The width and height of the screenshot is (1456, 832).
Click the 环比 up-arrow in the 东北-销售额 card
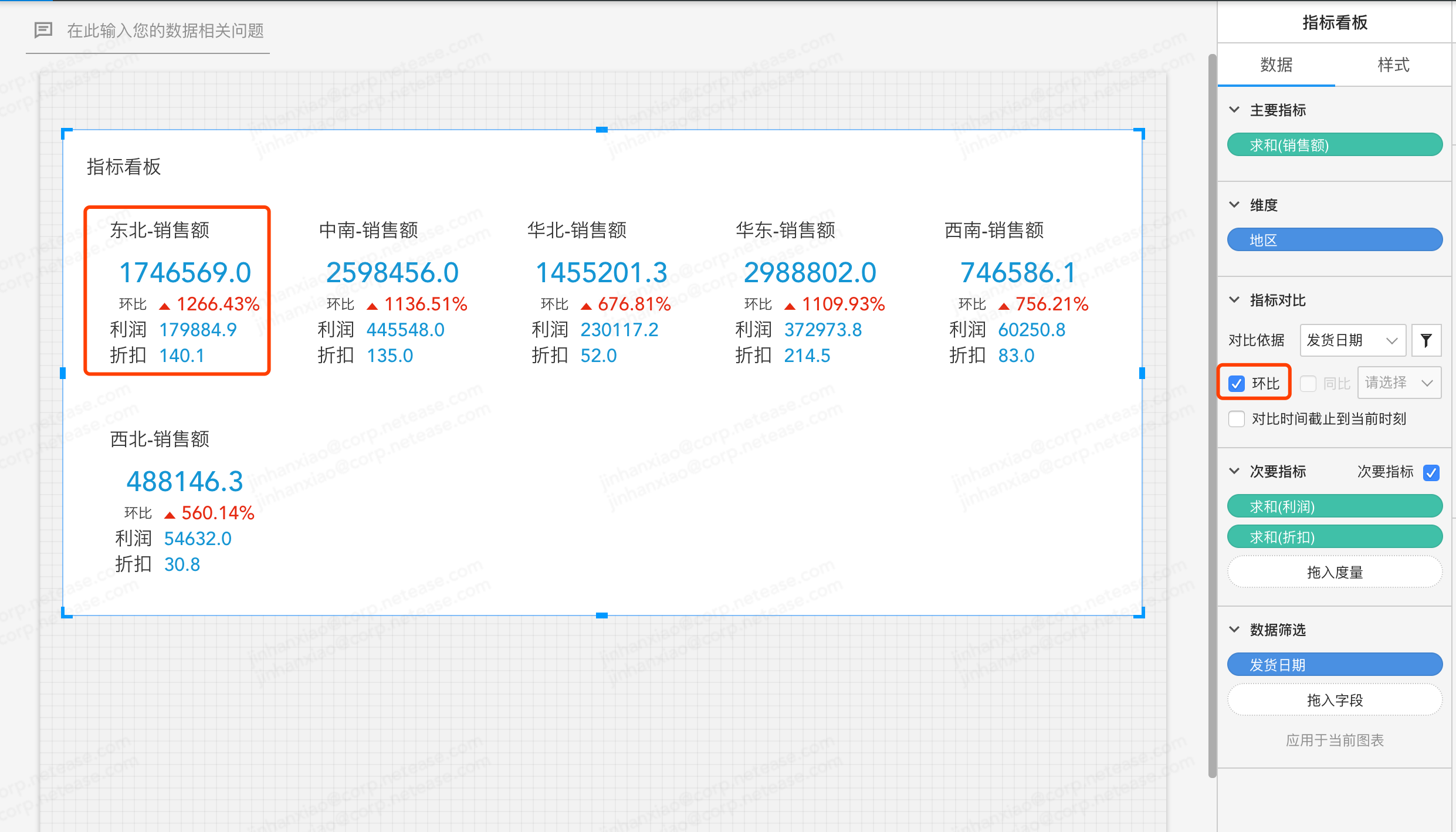[165, 306]
